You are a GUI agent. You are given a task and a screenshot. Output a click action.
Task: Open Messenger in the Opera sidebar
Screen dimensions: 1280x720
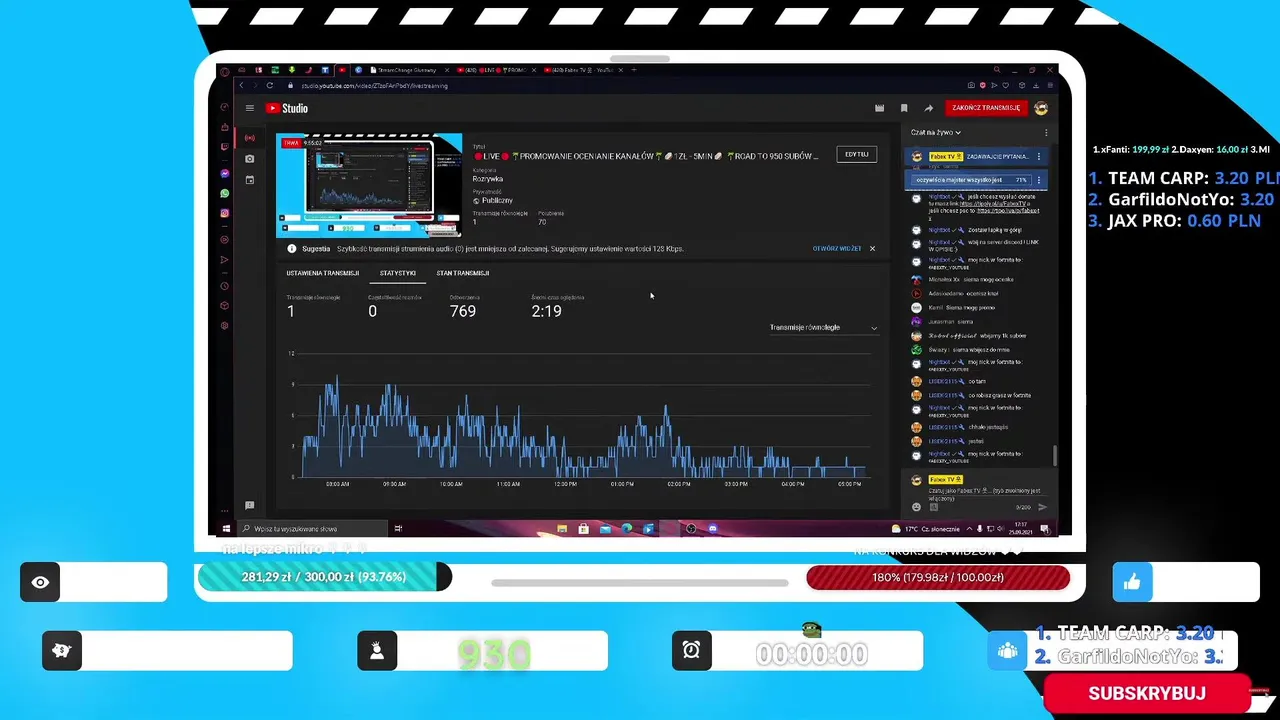[x=225, y=174]
